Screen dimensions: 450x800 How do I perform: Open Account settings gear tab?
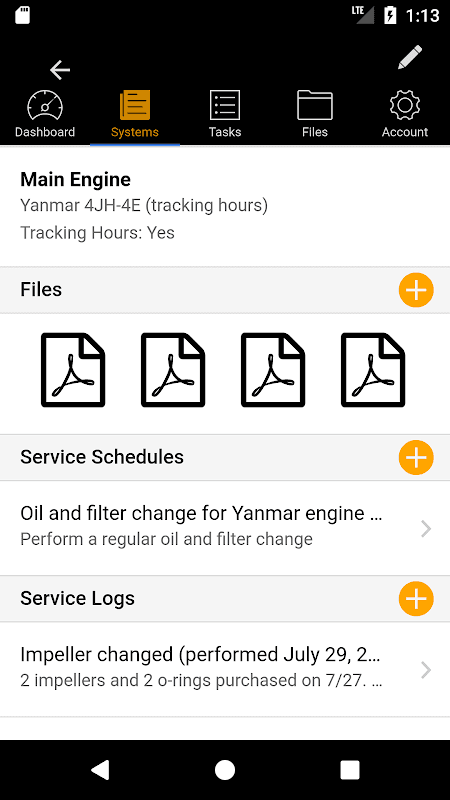[x=405, y=114]
